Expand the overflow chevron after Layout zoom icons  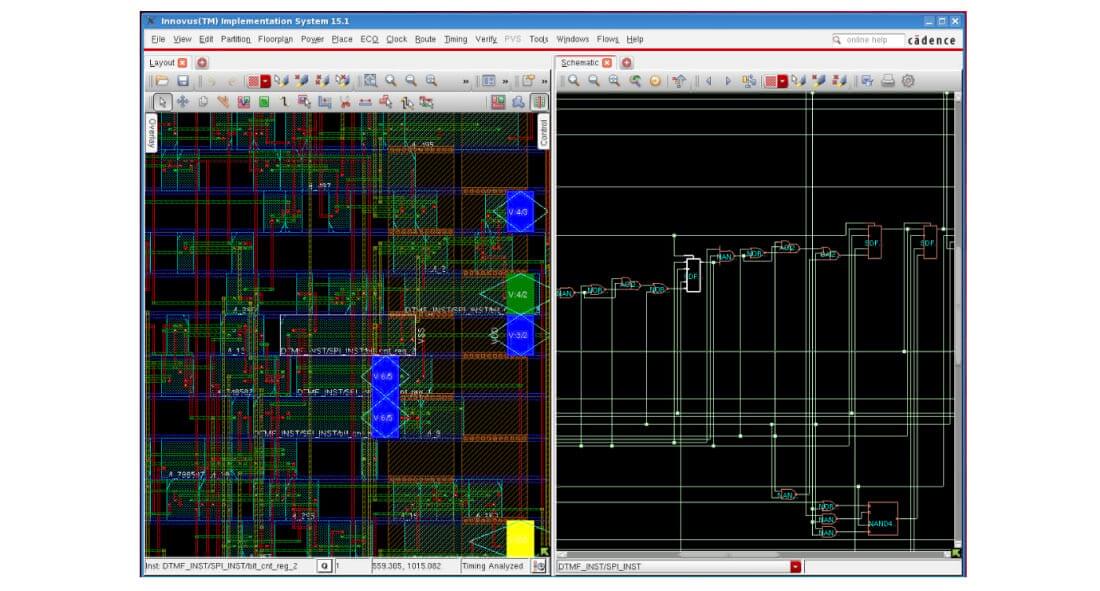coord(465,82)
